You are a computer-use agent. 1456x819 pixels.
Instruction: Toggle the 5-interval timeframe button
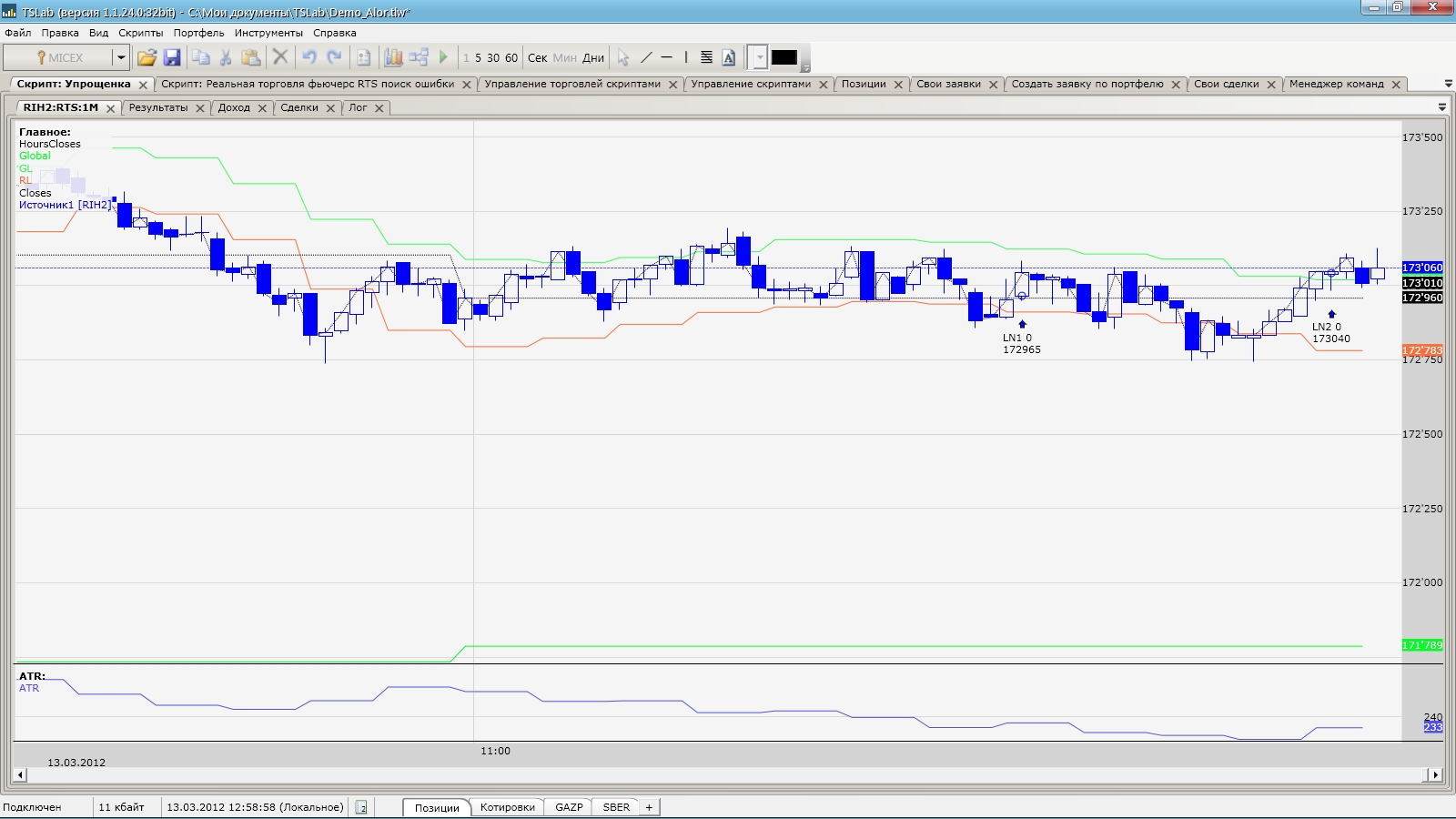[479, 57]
